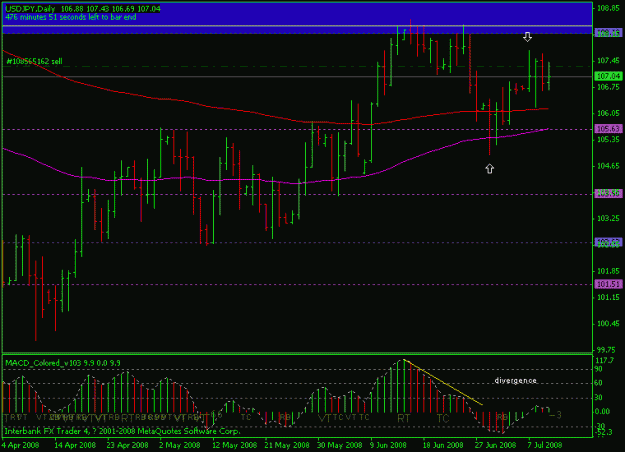Click the '18 Jun 2008' date label
625x452 pixels.
pos(443,445)
